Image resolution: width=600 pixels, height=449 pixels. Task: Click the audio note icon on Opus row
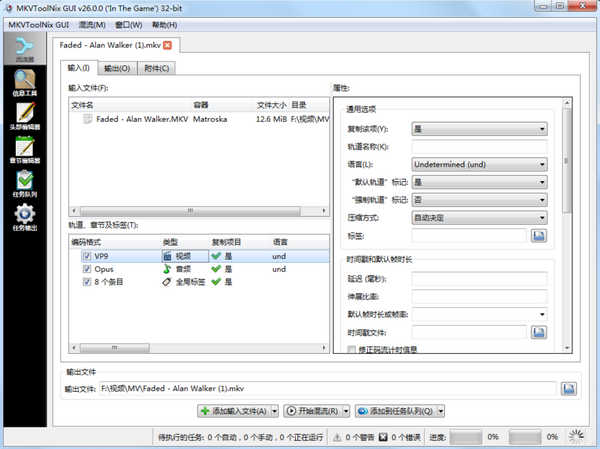click(x=167, y=269)
